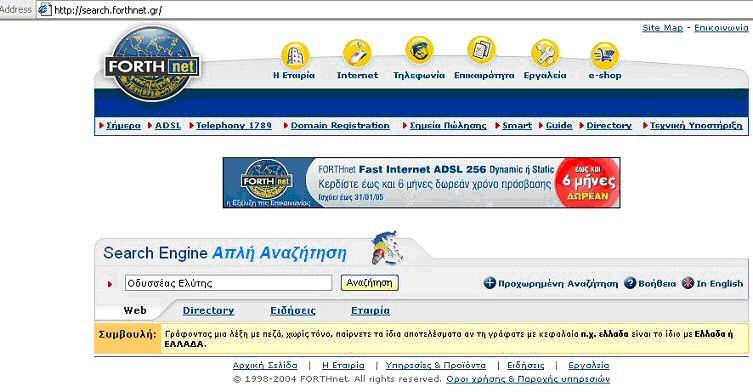Click the FORTHnet Fast Internet ADSL banner

422,183
